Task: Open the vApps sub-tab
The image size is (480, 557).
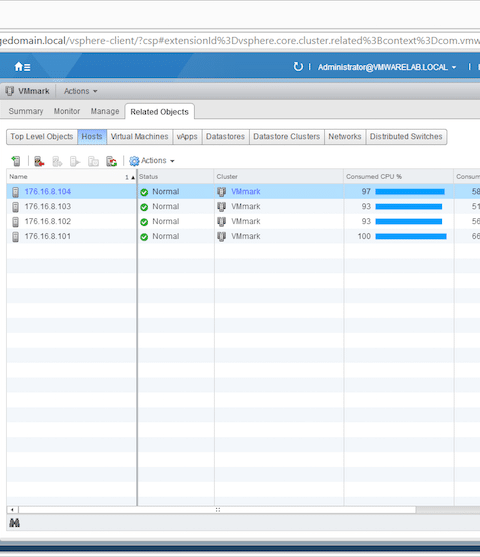Action: [x=187, y=137]
